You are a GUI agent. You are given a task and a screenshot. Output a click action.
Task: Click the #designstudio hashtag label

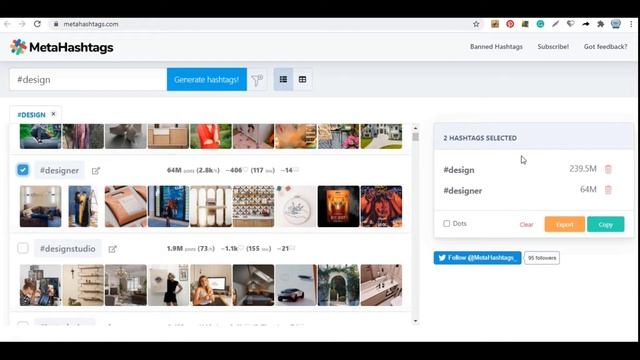[68, 249]
